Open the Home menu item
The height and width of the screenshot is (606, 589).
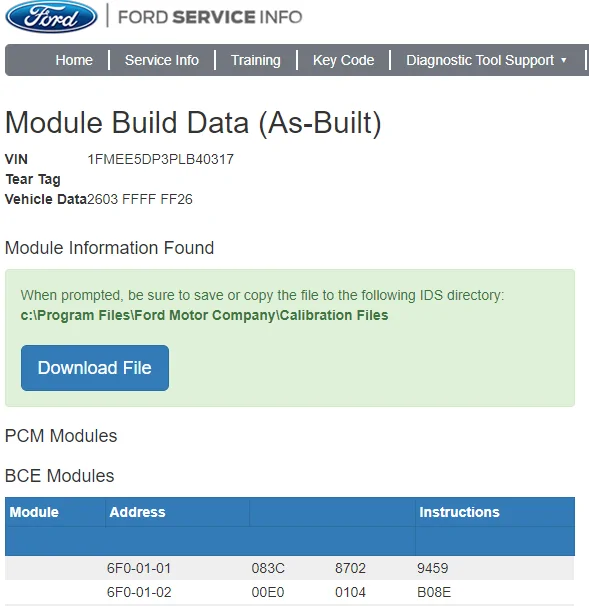click(74, 60)
